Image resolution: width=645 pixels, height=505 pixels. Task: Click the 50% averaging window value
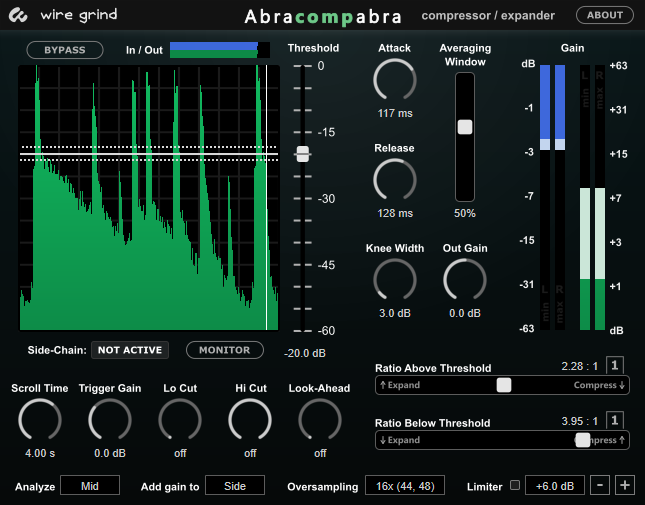465,213
